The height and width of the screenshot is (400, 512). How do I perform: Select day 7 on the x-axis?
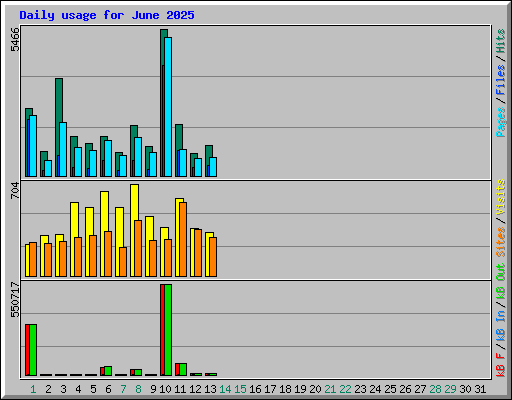coord(123,389)
